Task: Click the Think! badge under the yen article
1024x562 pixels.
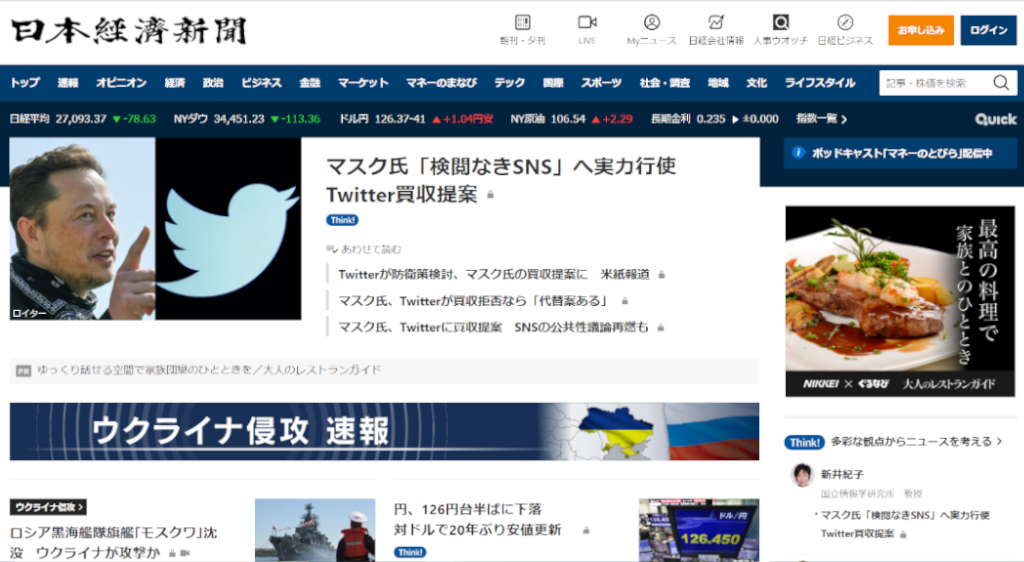Action: click(410, 552)
